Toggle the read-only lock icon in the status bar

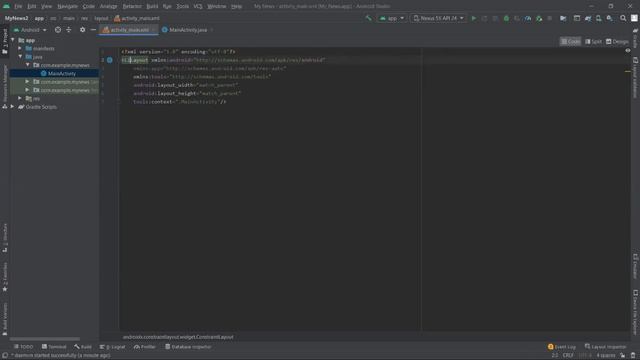pyautogui.click(x=622, y=356)
